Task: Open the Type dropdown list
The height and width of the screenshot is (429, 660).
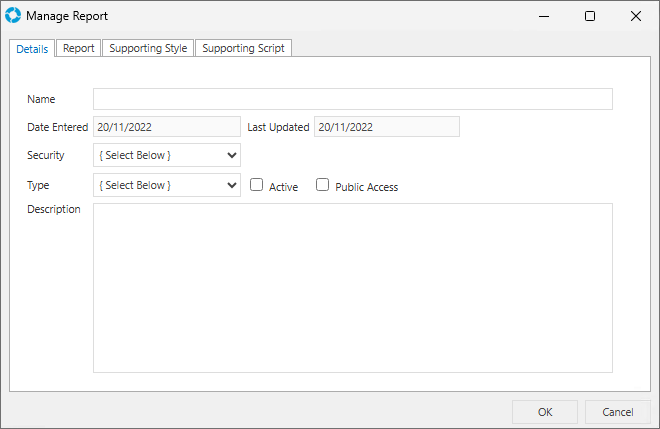Action: pos(167,185)
